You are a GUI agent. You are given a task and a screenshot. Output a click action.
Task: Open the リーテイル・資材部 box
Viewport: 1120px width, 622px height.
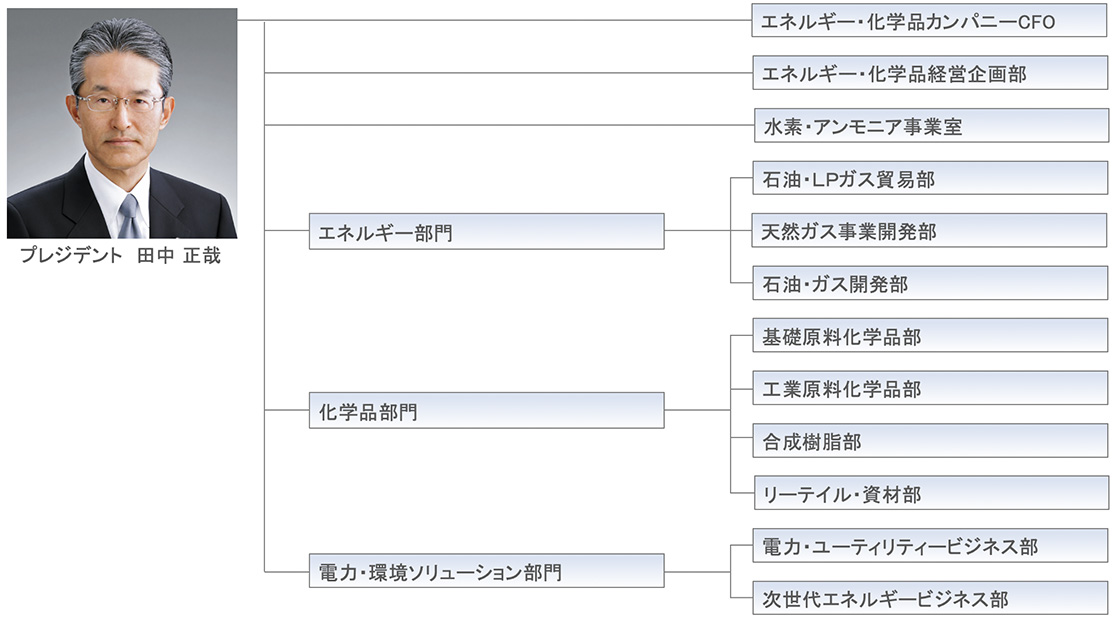[x=931, y=493]
